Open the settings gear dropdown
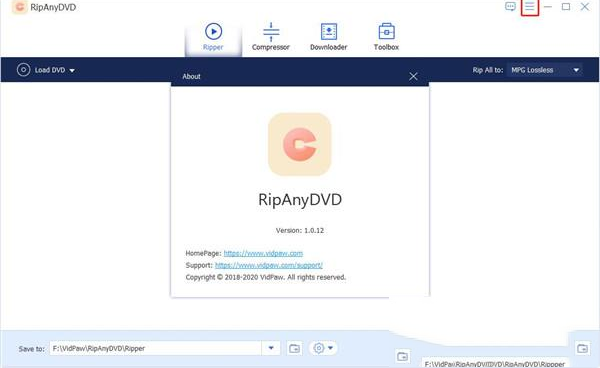 323,348
